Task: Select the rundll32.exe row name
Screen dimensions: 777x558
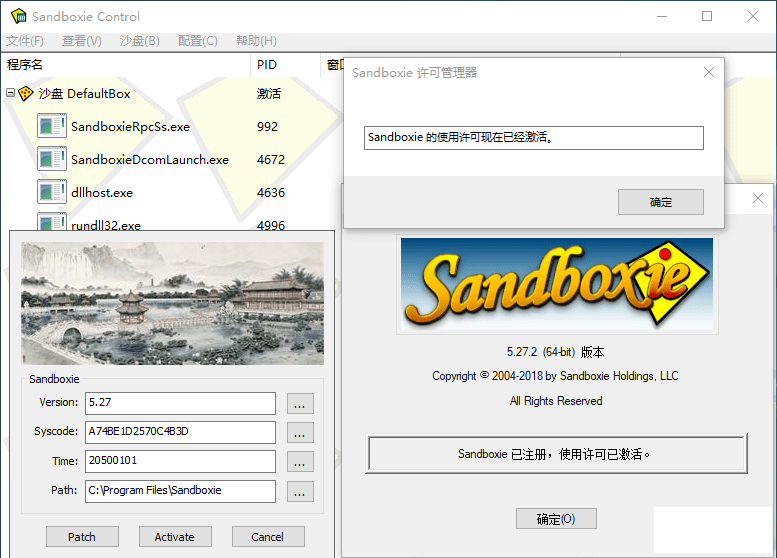Action: (x=106, y=224)
